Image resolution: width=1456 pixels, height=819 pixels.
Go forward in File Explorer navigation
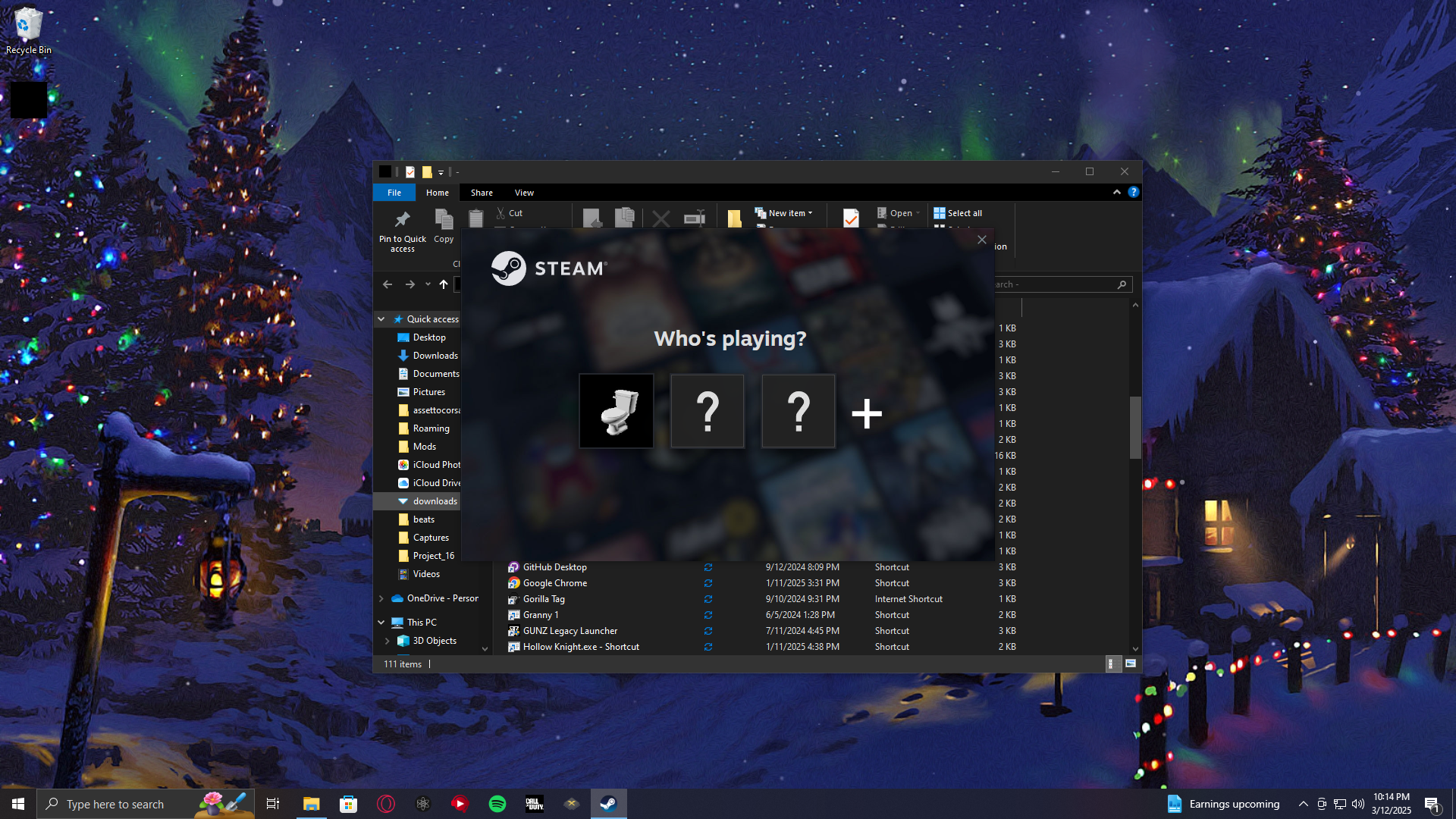pyautogui.click(x=409, y=284)
